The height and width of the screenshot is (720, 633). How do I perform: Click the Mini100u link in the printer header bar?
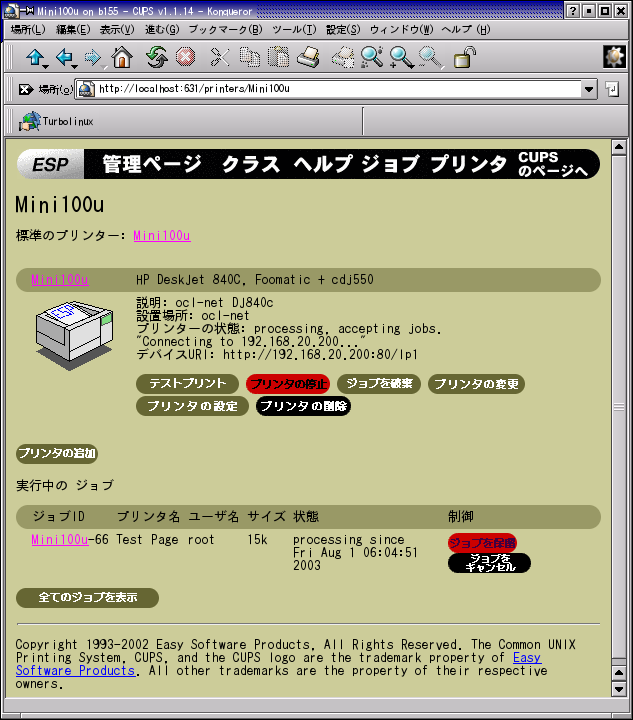click(x=60, y=280)
